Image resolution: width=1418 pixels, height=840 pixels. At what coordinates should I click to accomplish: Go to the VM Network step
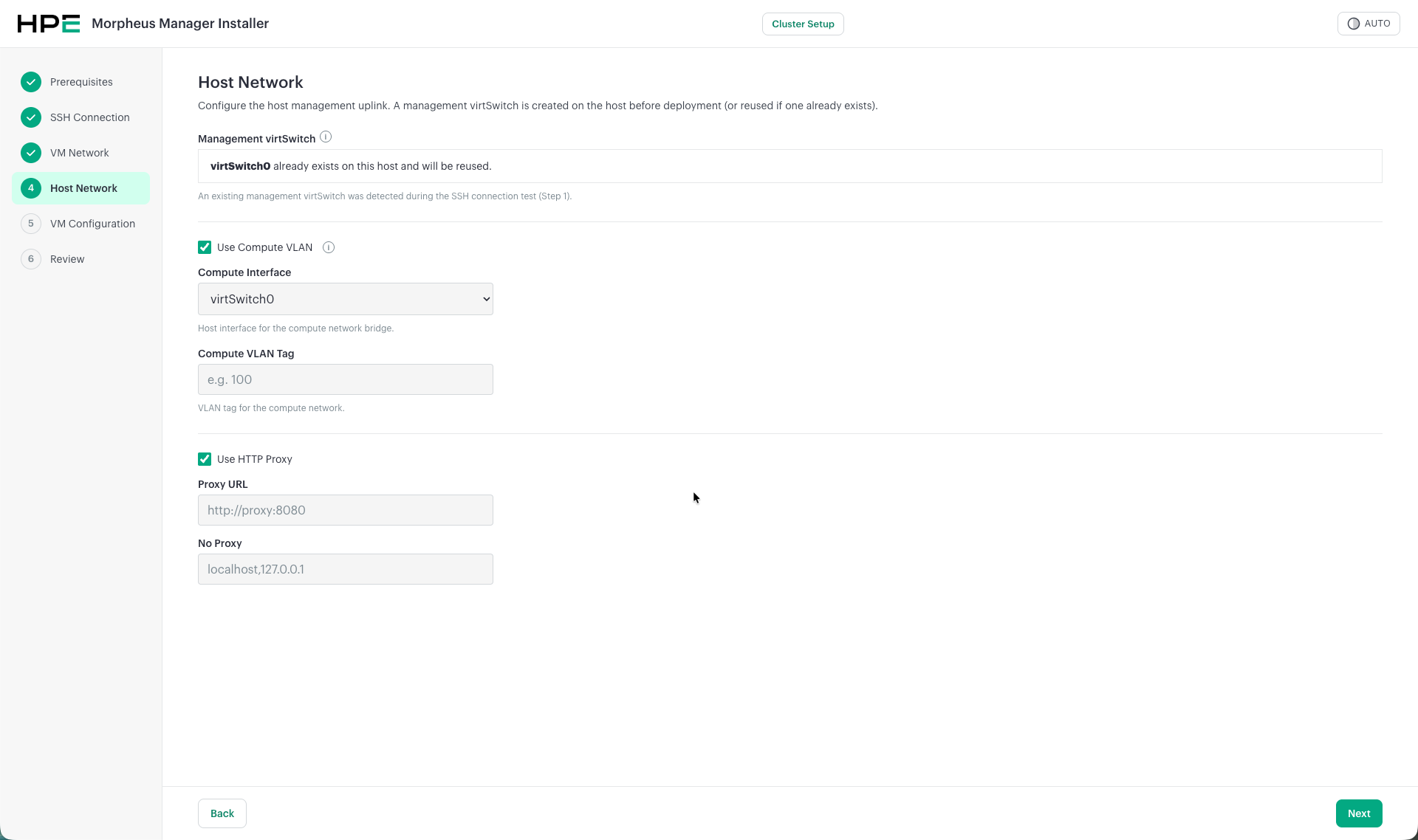click(x=81, y=153)
